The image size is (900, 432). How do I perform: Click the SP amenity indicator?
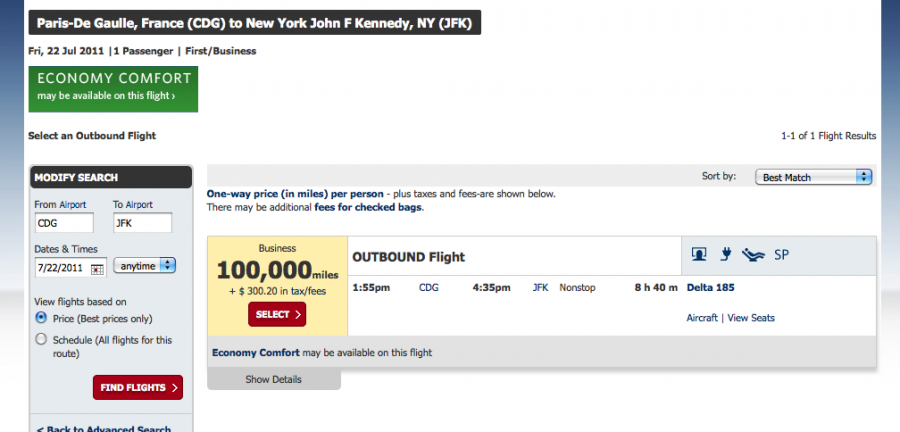(782, 255)
